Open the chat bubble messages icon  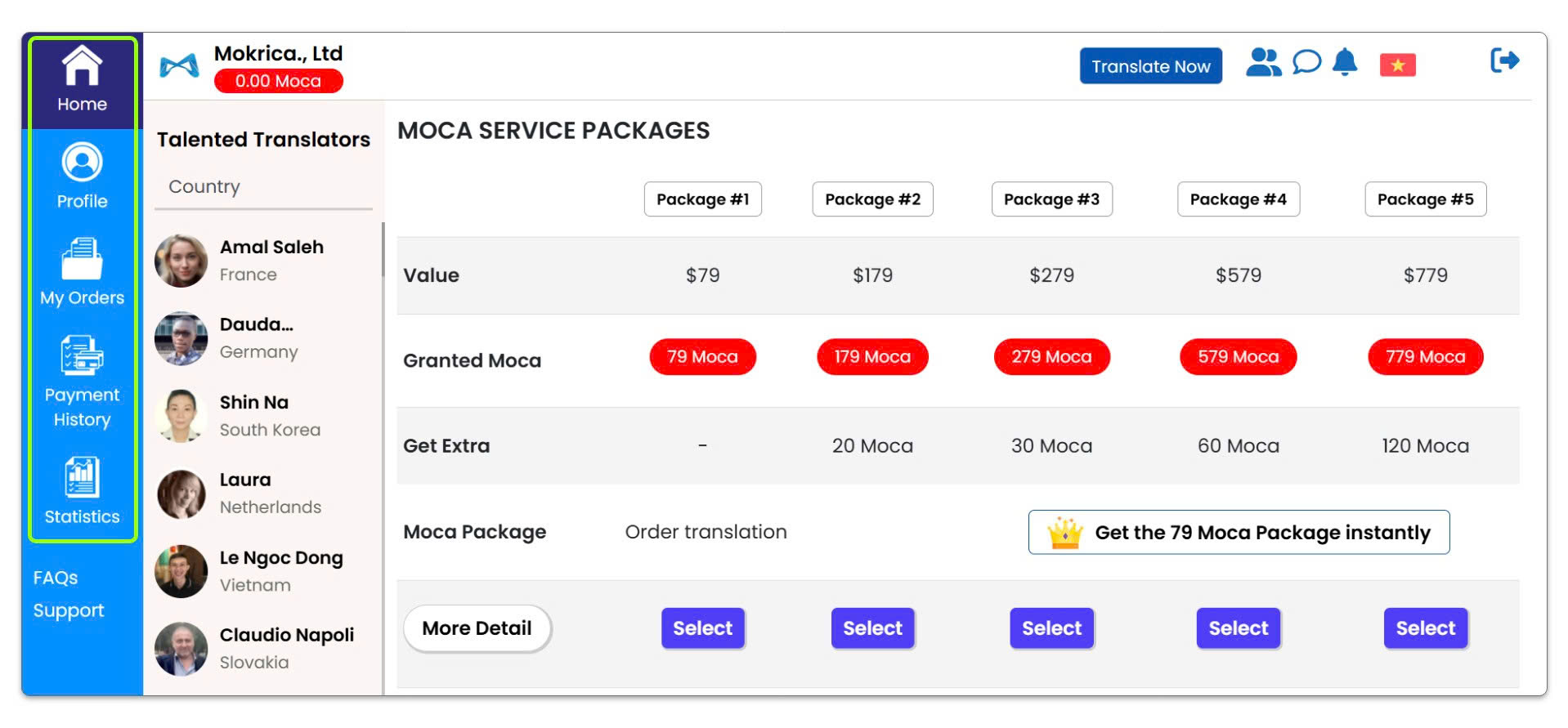tap(1306, 63)
